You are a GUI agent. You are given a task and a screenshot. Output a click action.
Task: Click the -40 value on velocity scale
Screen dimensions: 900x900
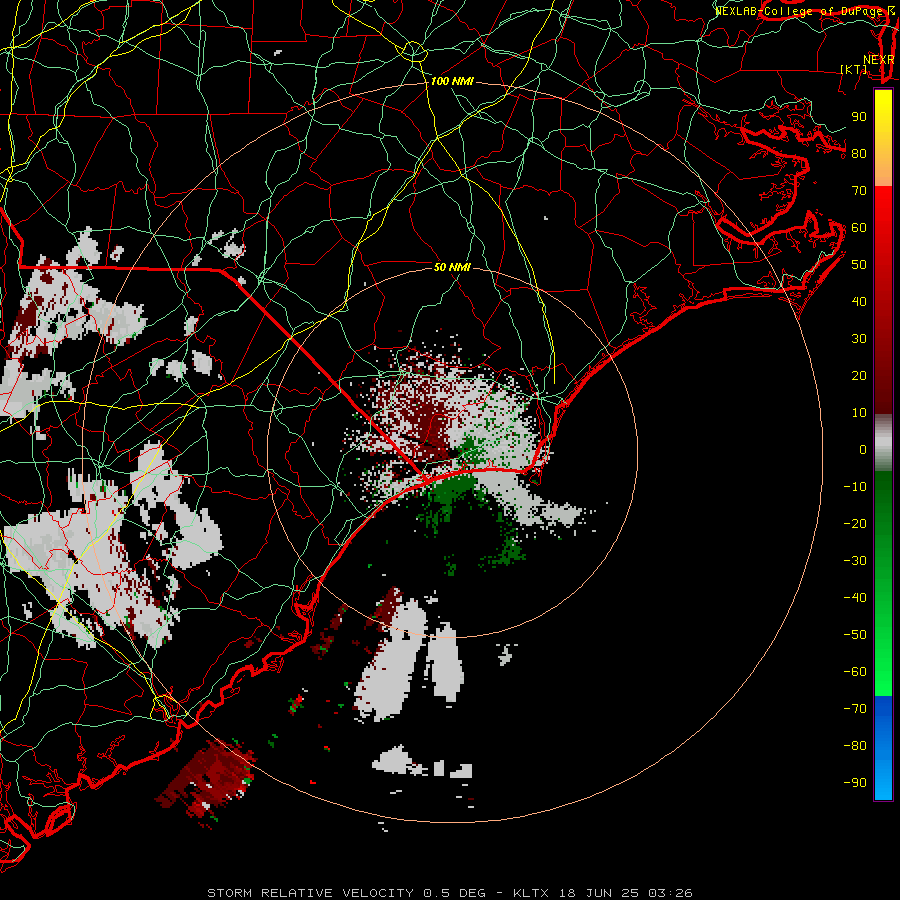click(x=855, y=598)
